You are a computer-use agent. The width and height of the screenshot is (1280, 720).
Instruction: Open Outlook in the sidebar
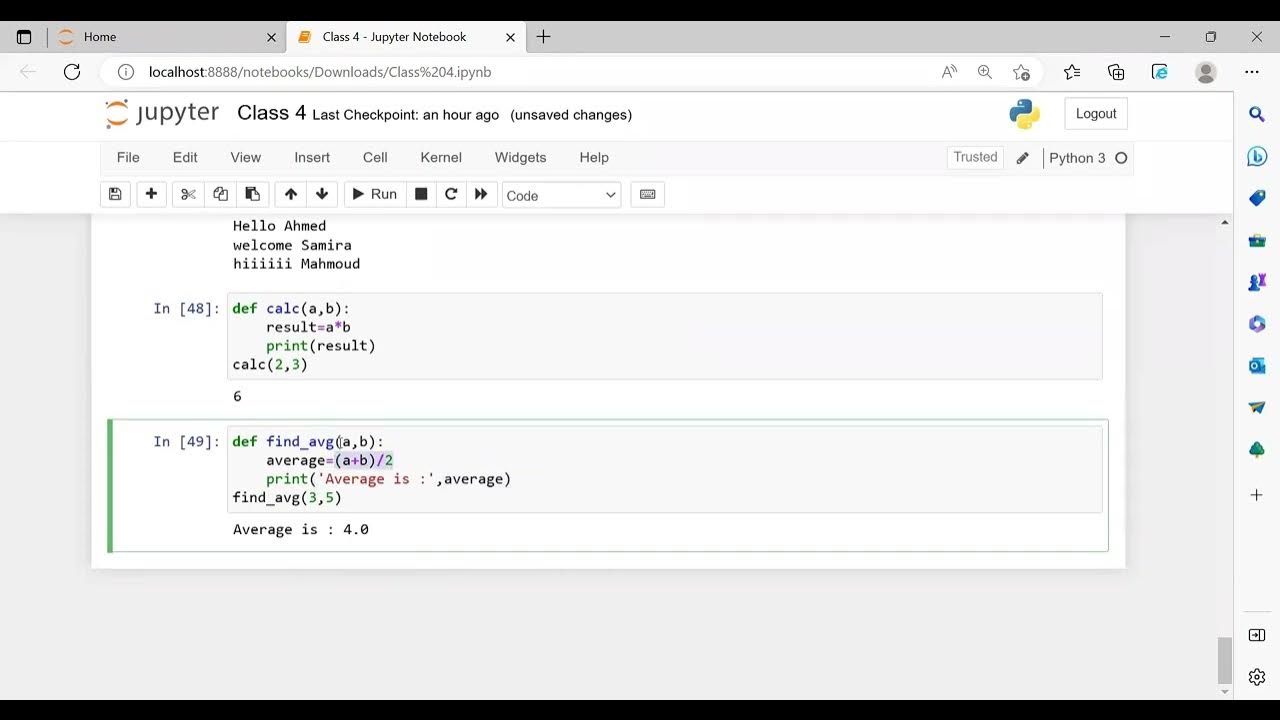click(x=1257, y=366)
